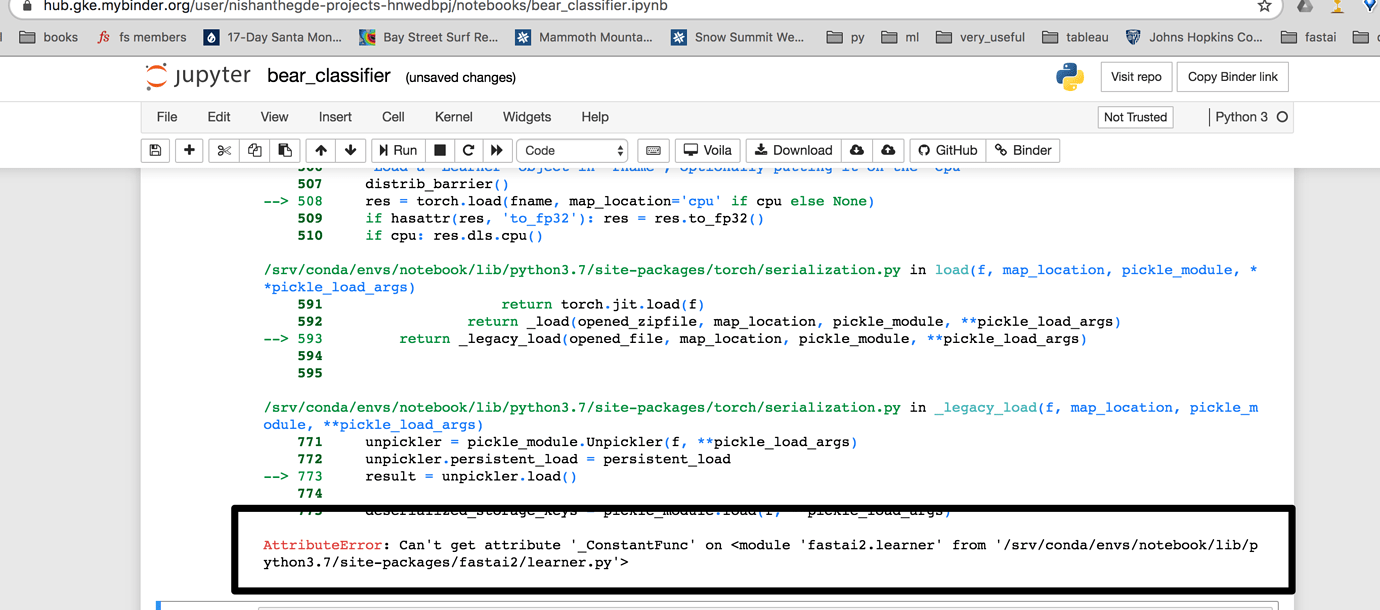
Task: Open the Kernel menu
Action: pyautogui.click(x=453, y=117)
